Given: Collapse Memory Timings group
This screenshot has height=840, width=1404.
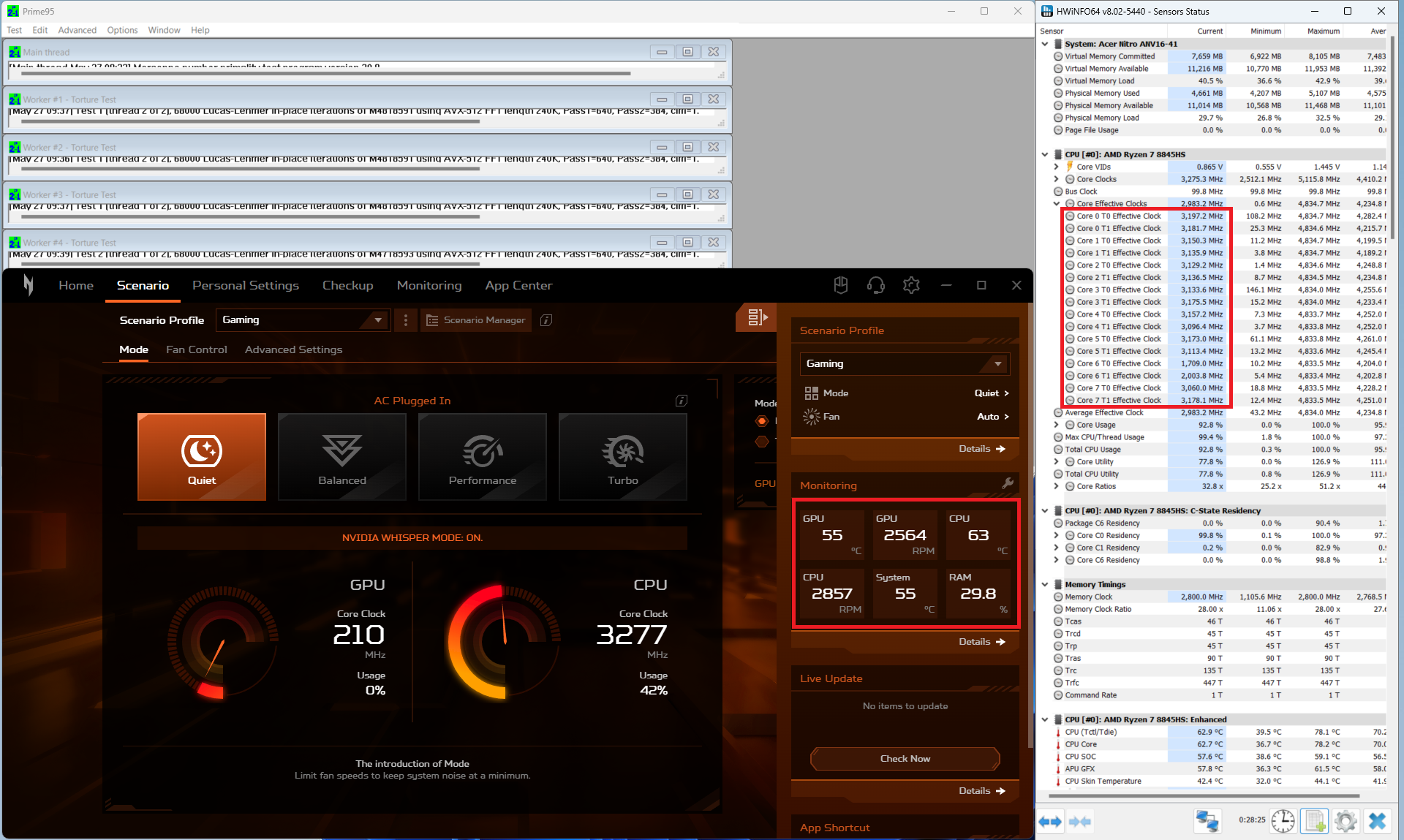Looking at the screenshot, I should pos(1045,584).
